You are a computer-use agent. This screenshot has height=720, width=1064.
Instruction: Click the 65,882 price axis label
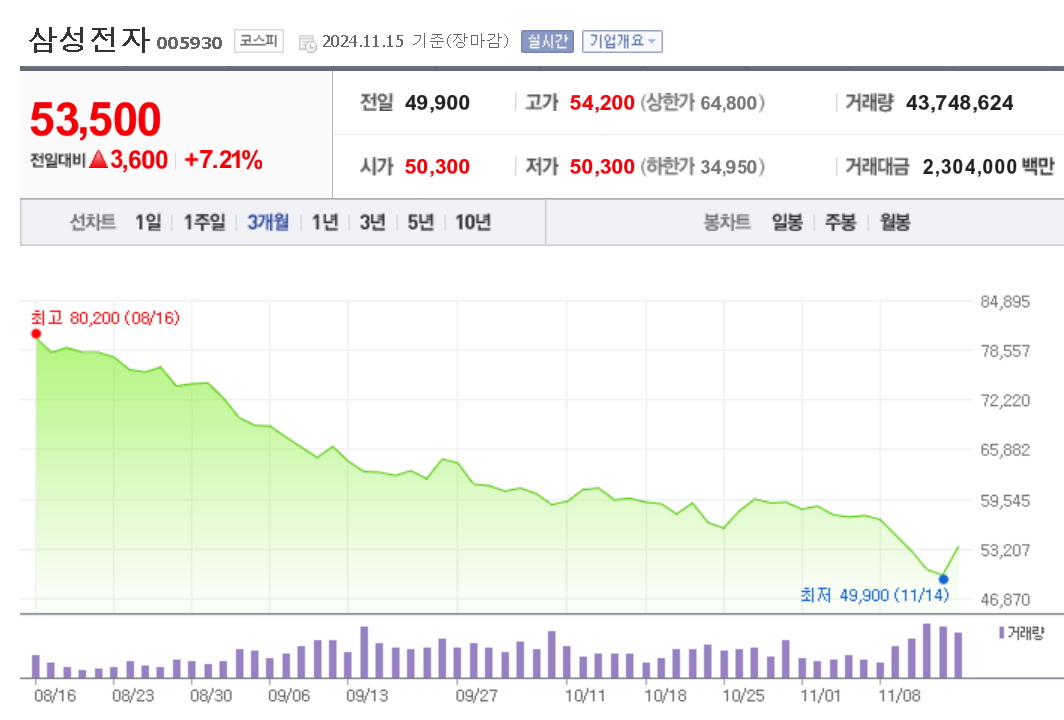coord(1005,450)
